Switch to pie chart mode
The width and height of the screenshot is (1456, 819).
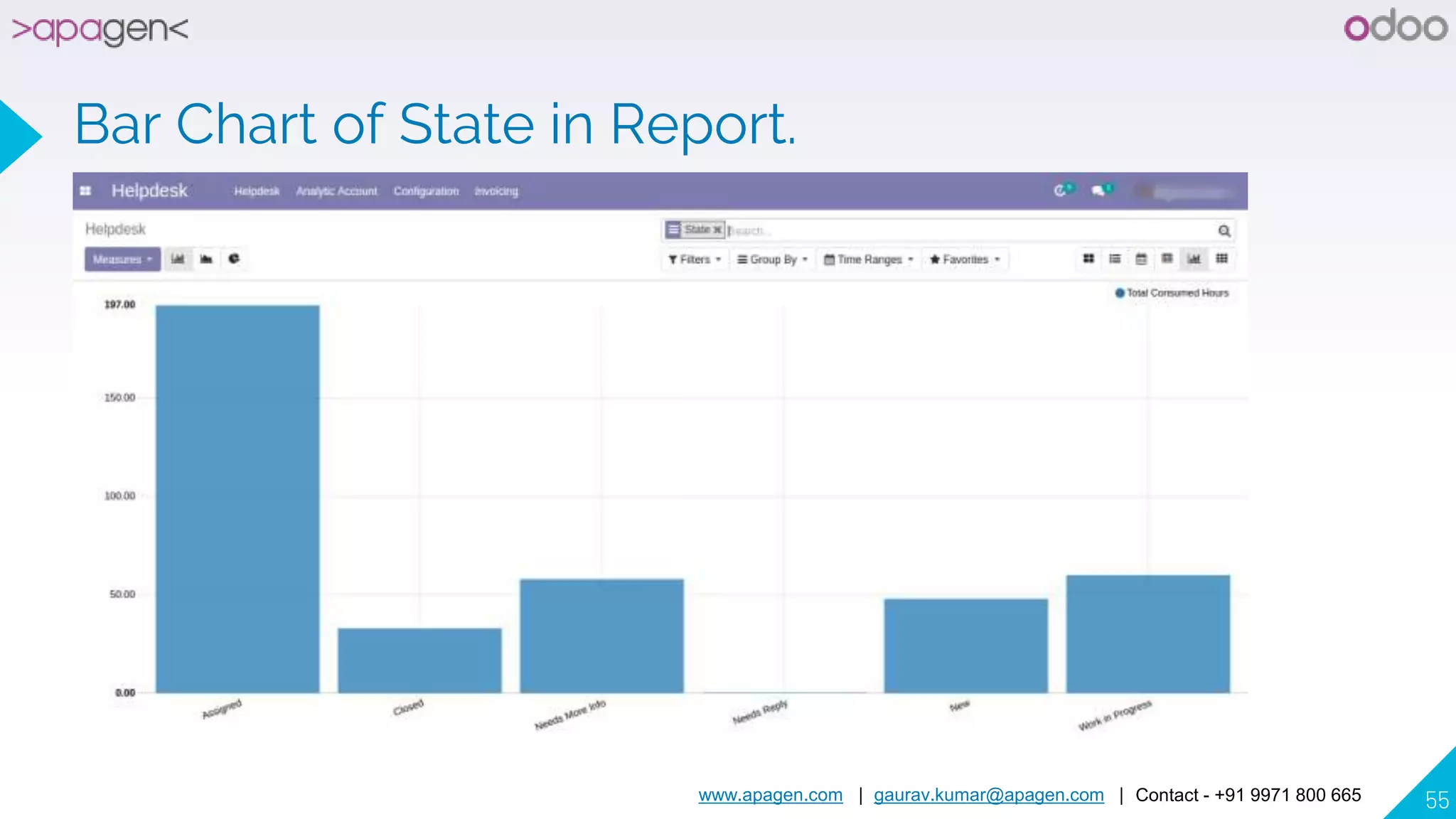[x=234, y=259]
